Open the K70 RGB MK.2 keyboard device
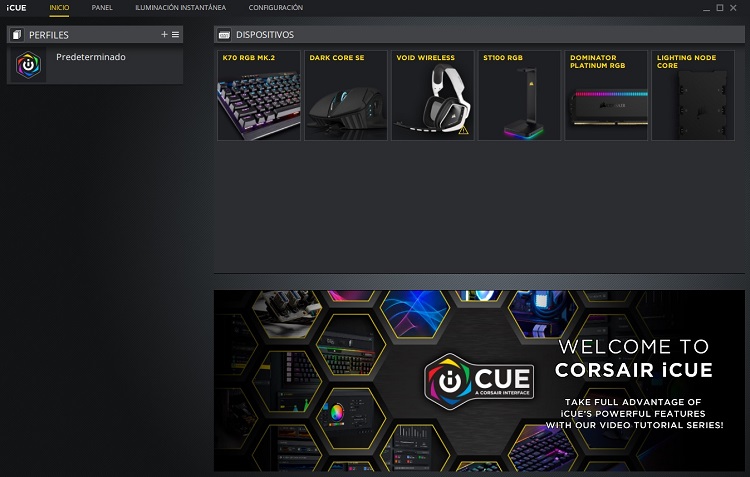The height and width of the screenshot is (477, 750). pos(258,95)
